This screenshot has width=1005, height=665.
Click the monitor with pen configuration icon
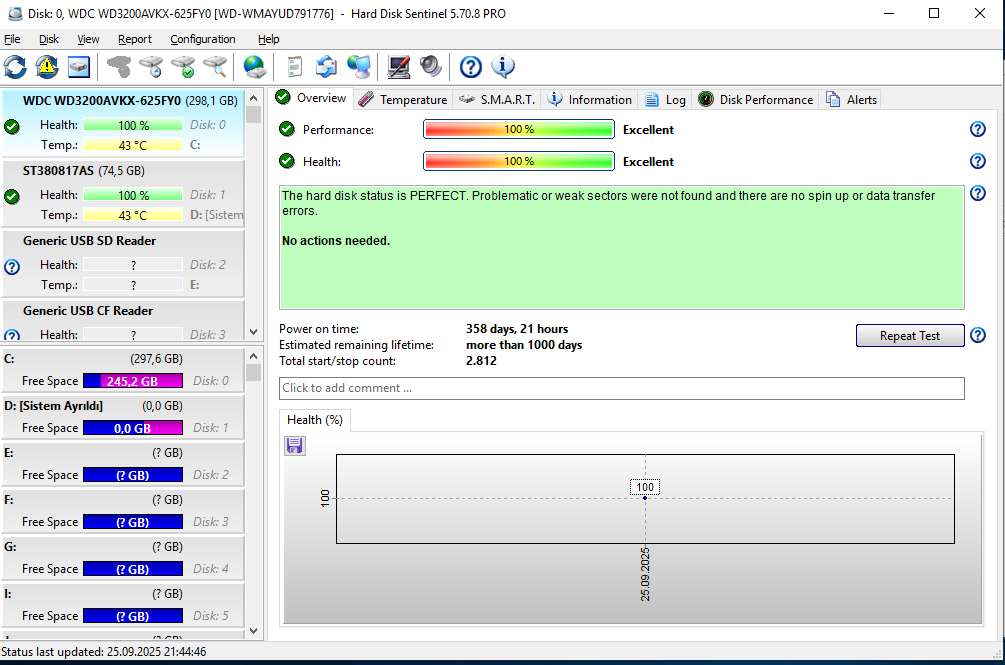tap(399, 67)
